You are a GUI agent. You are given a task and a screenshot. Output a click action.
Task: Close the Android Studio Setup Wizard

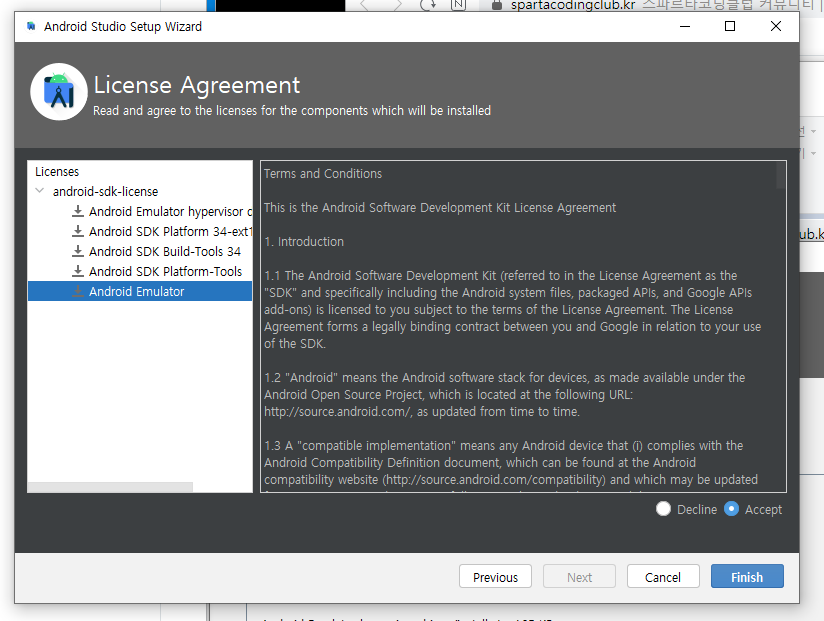coord(775,26)
